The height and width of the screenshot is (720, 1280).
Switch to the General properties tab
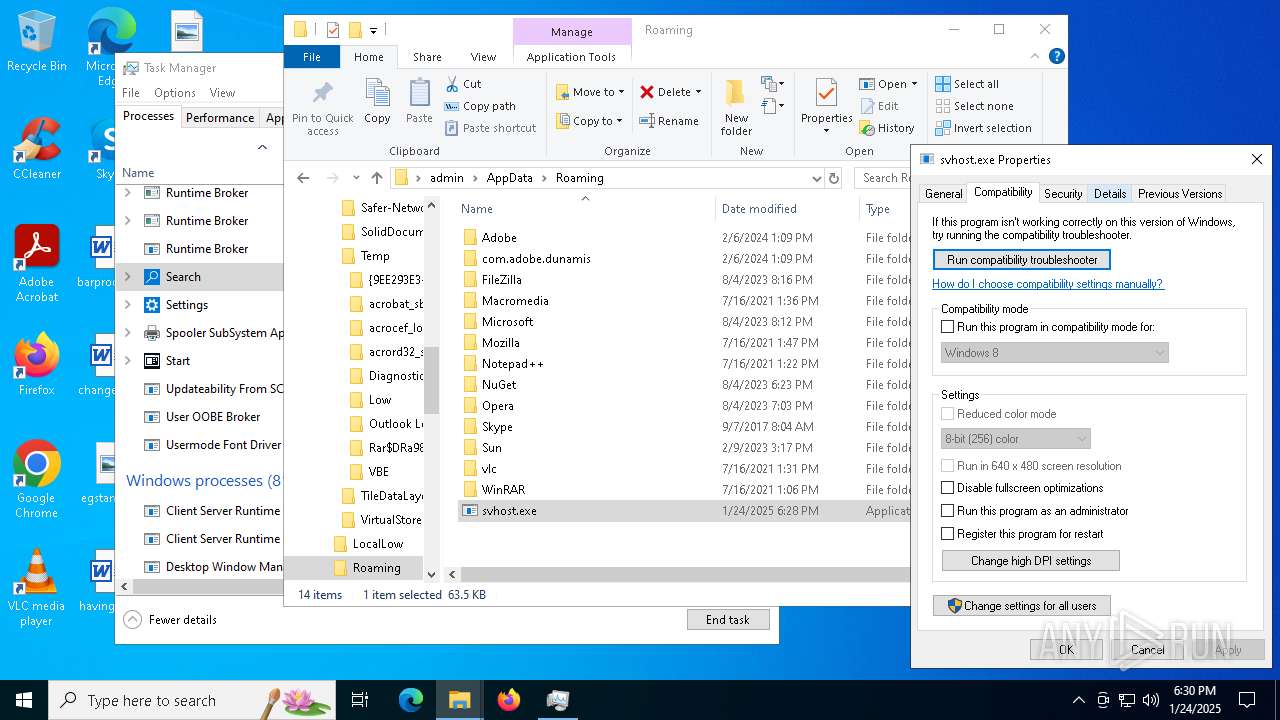[943, 194]
